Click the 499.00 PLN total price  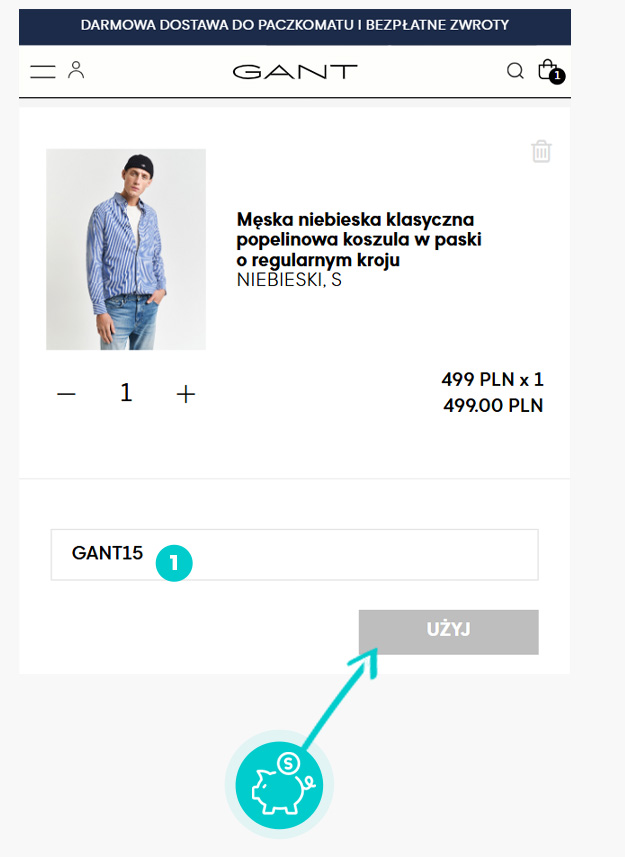click(x=493, y=406)
